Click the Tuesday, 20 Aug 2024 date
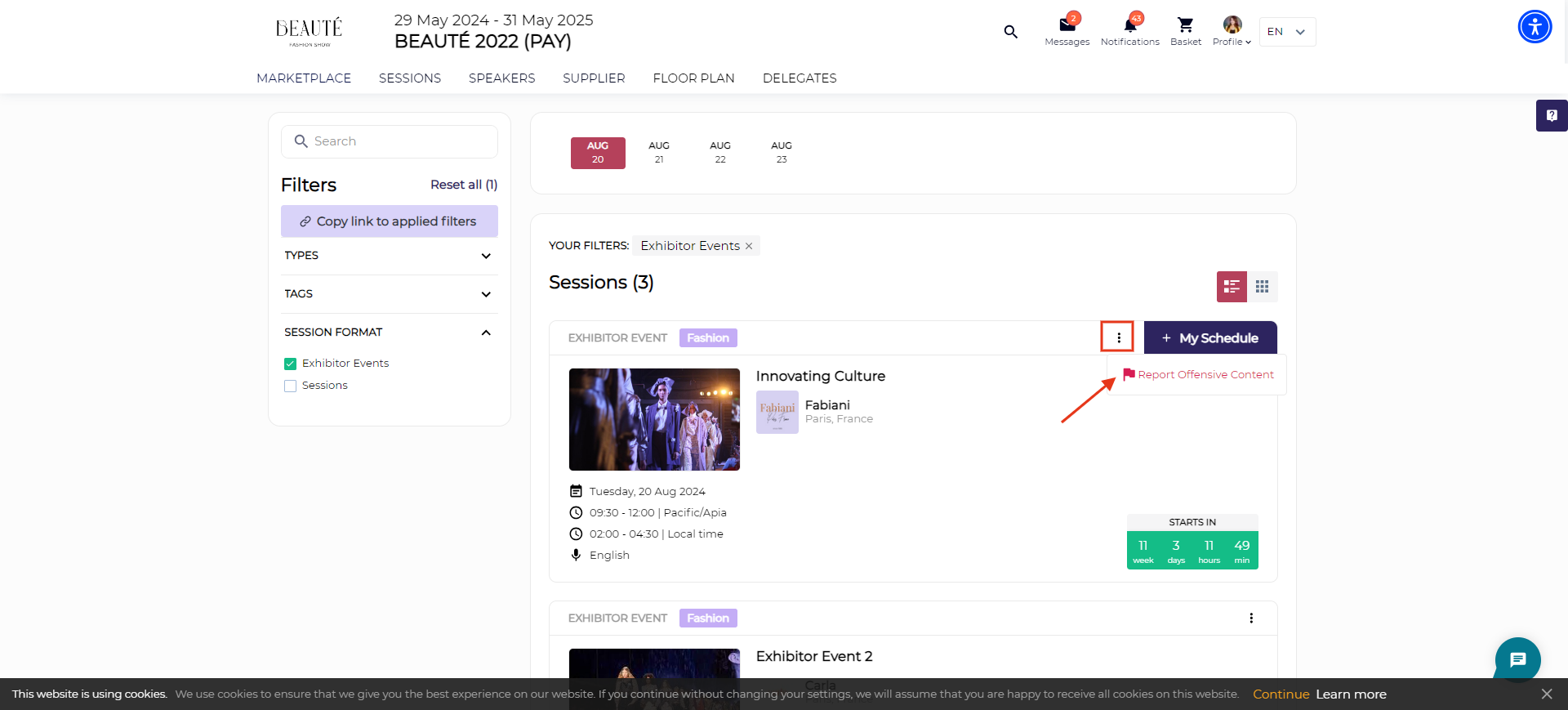This screenshot has height=710, width=1568. [x=647, y=491]
